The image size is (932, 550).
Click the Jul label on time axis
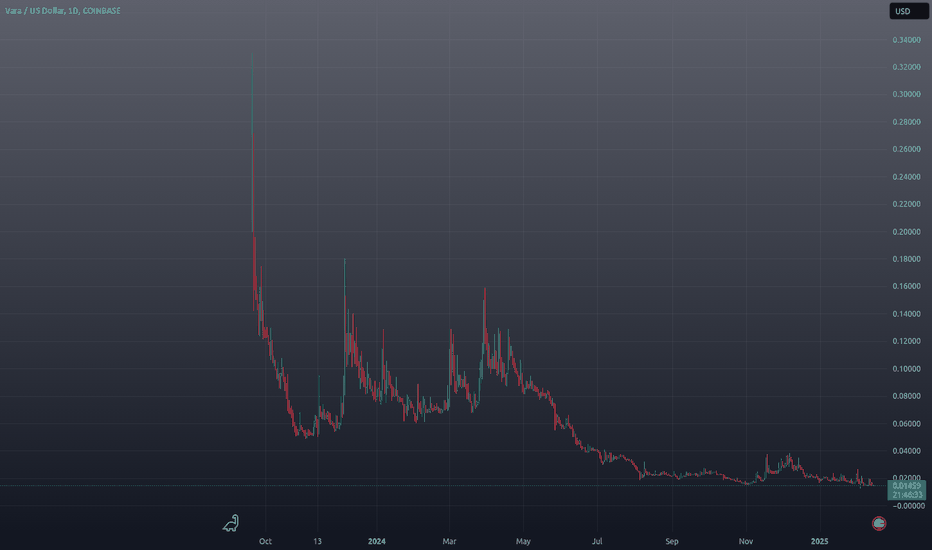click(x=597, y=541)
